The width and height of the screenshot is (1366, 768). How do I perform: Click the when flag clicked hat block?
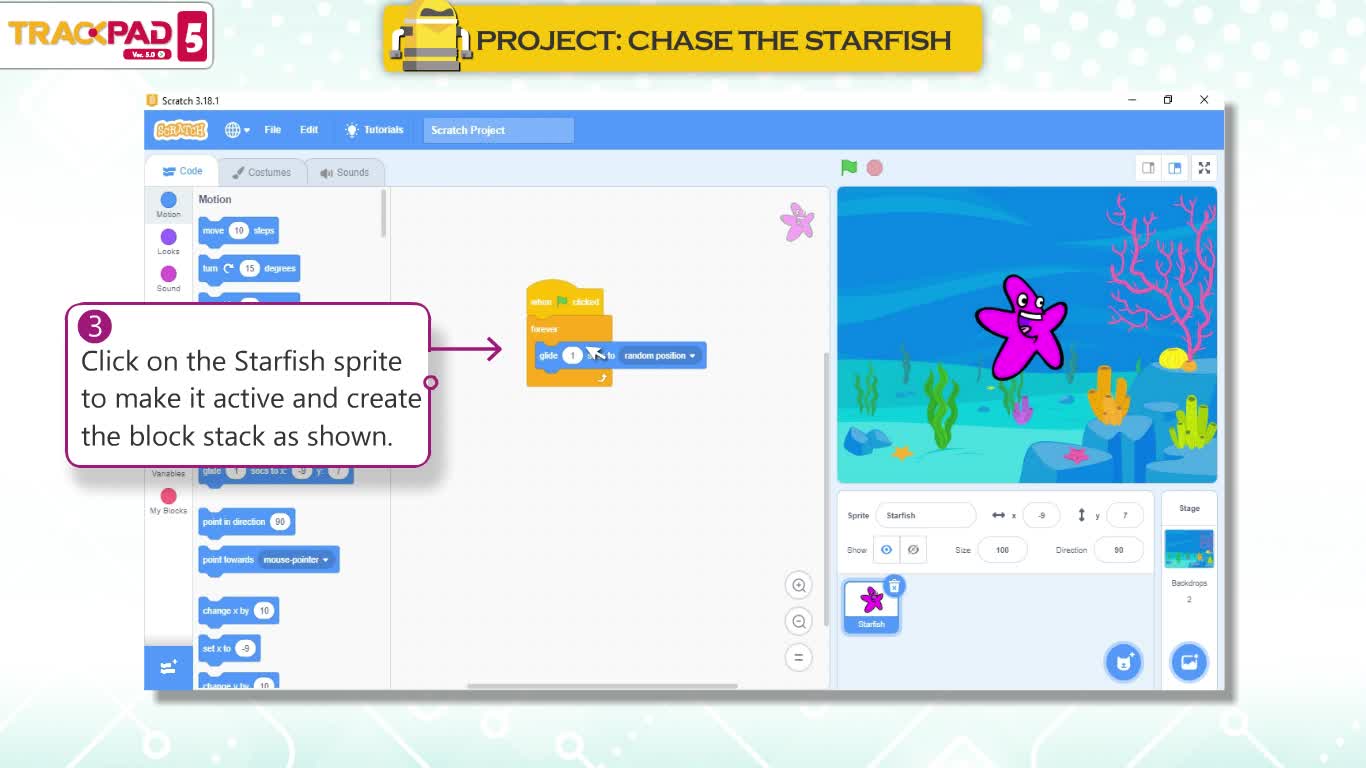pyautogui.click(x=564, y=299)
